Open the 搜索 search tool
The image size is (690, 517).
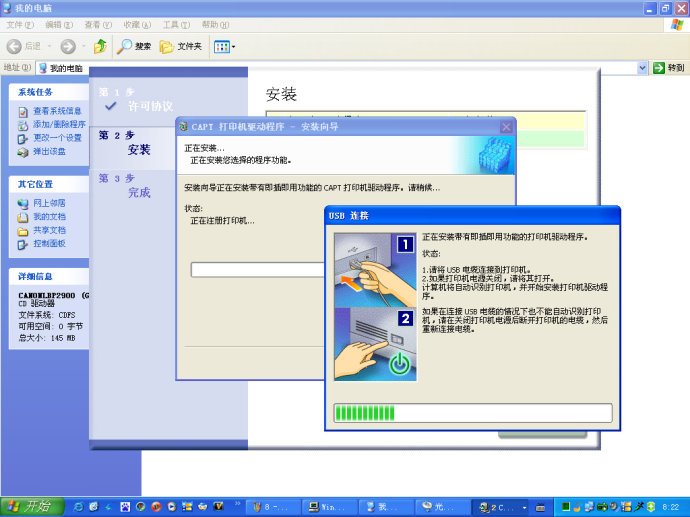(135, 46)
